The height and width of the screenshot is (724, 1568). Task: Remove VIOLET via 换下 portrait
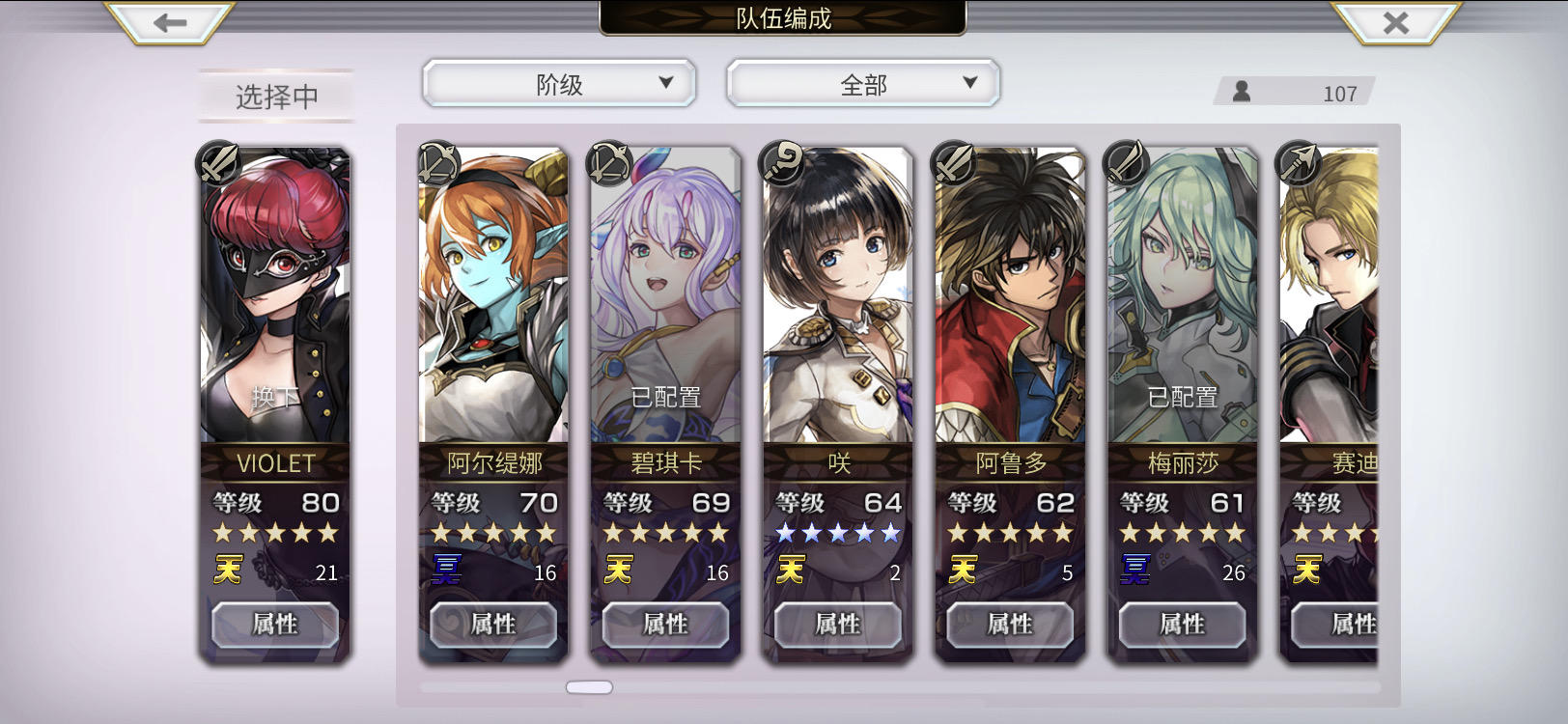[x=275, y=295]
